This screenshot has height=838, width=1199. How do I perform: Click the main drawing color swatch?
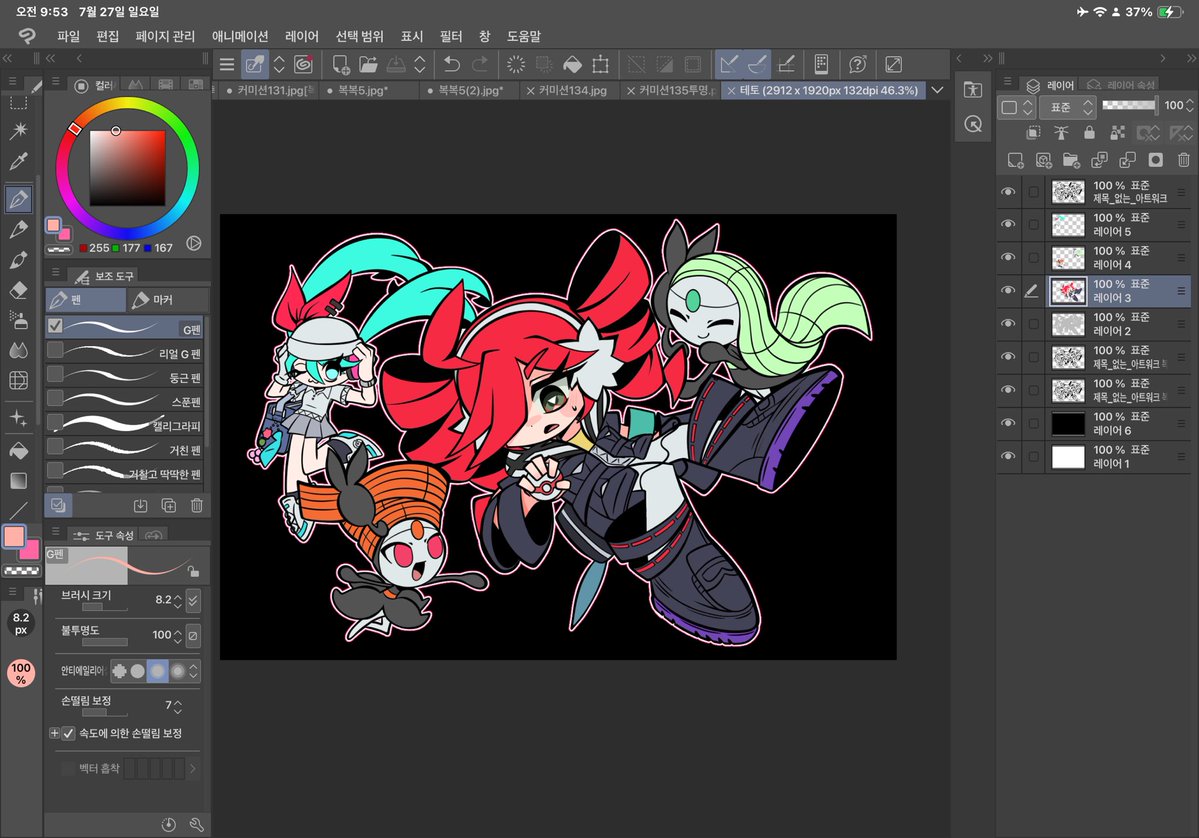tap(14, 536)
